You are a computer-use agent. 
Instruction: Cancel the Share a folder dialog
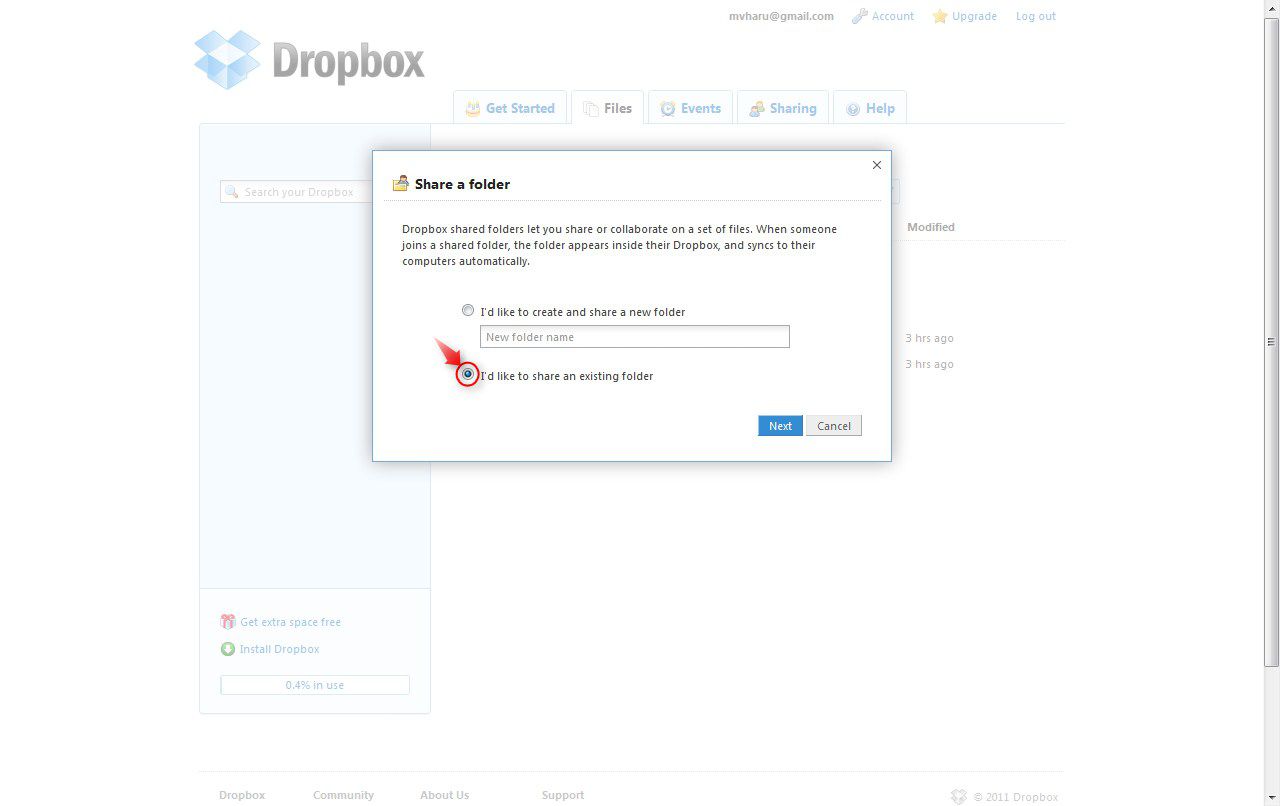(x=834, y=426)
